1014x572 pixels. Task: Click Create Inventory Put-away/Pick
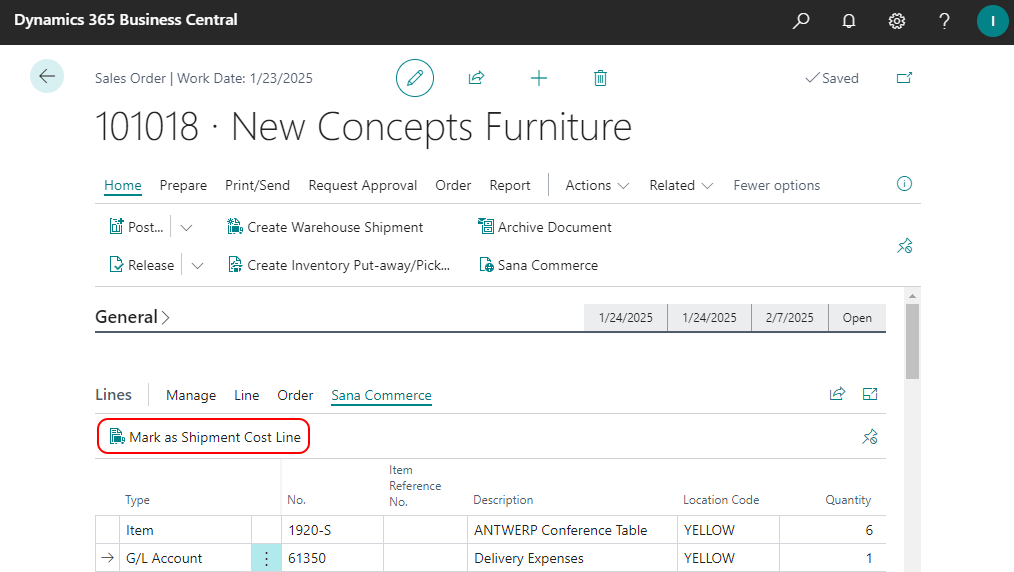pyautogui.click(x=339, y=265)
